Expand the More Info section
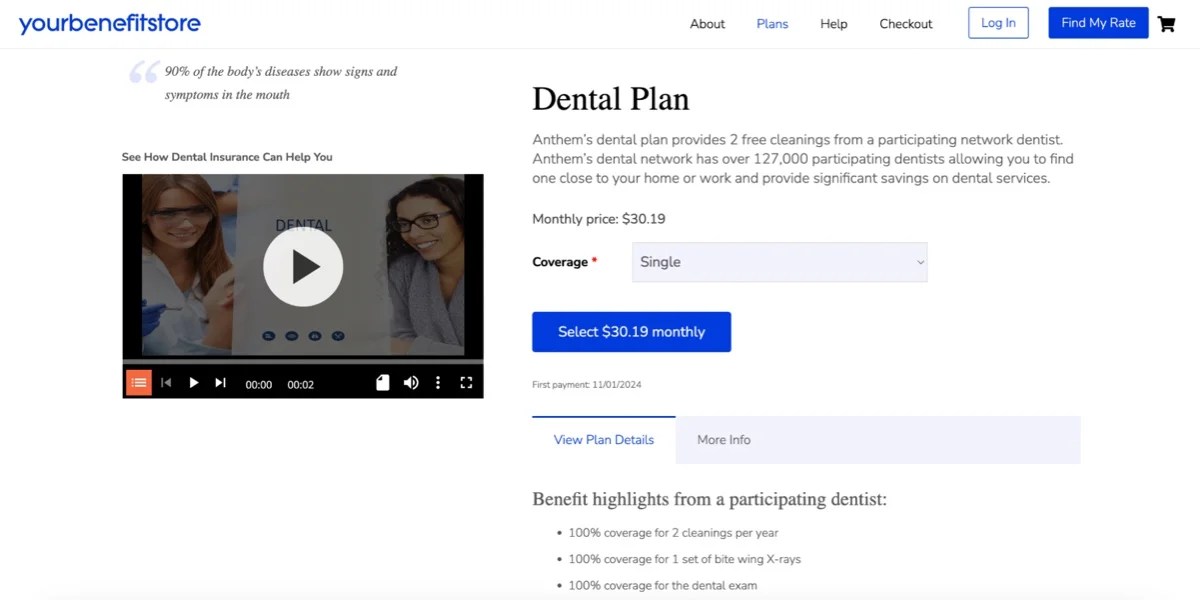This screenshot has height=600, width=1200. click(723, 439)
